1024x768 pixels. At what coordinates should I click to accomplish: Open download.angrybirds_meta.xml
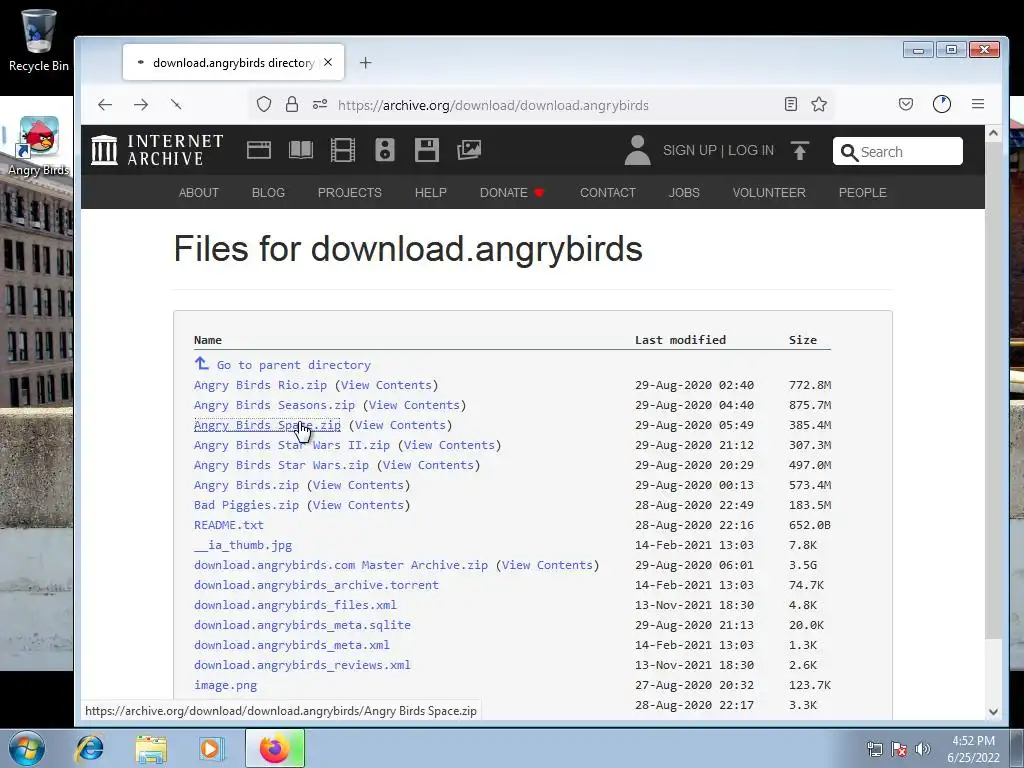[291, 645]
